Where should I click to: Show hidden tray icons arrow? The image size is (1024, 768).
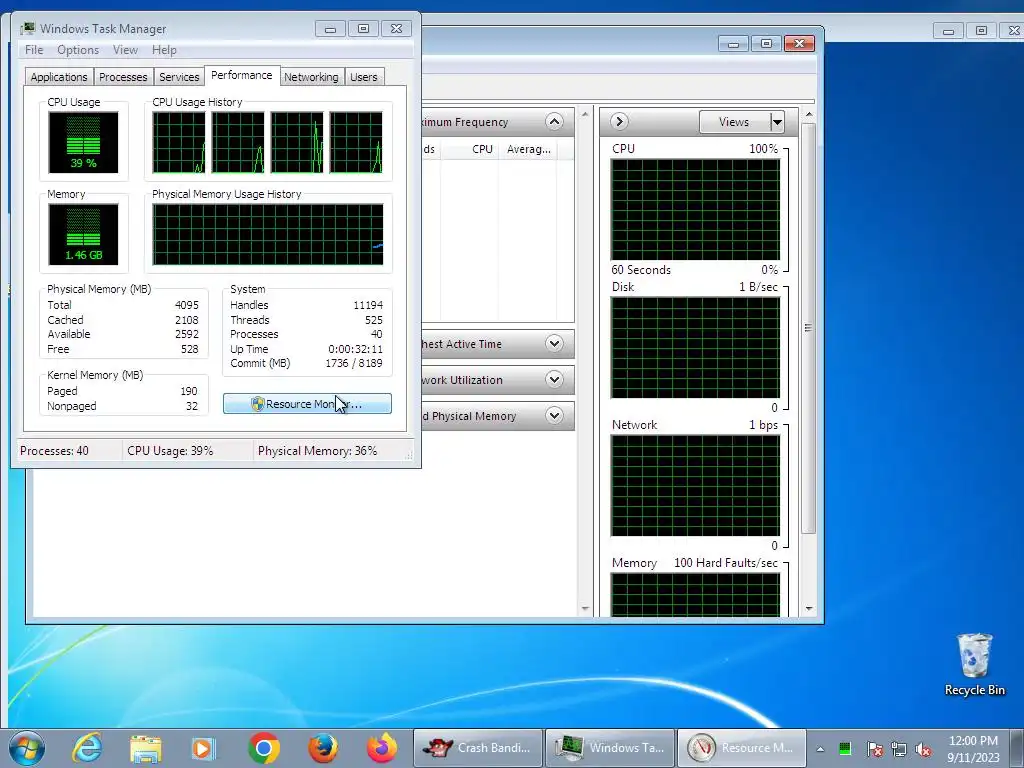pyautogui.click(x=820, y=749)
